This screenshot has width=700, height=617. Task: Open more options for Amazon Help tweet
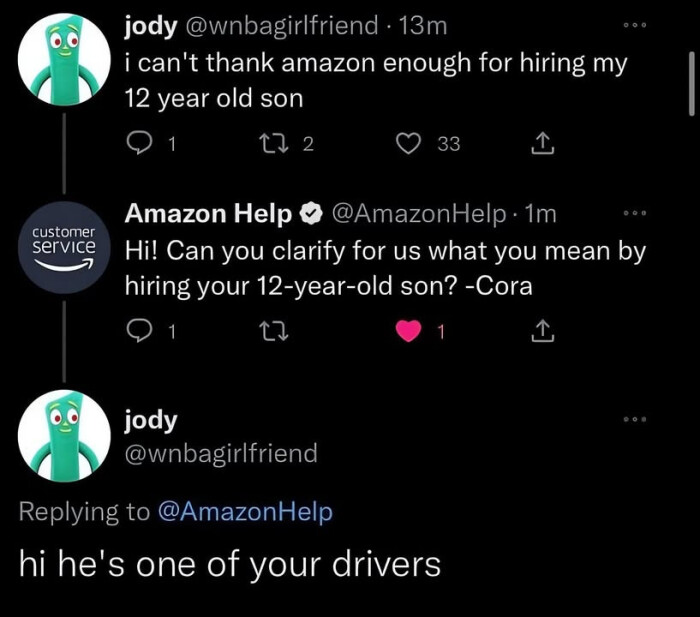click(635, 213)
